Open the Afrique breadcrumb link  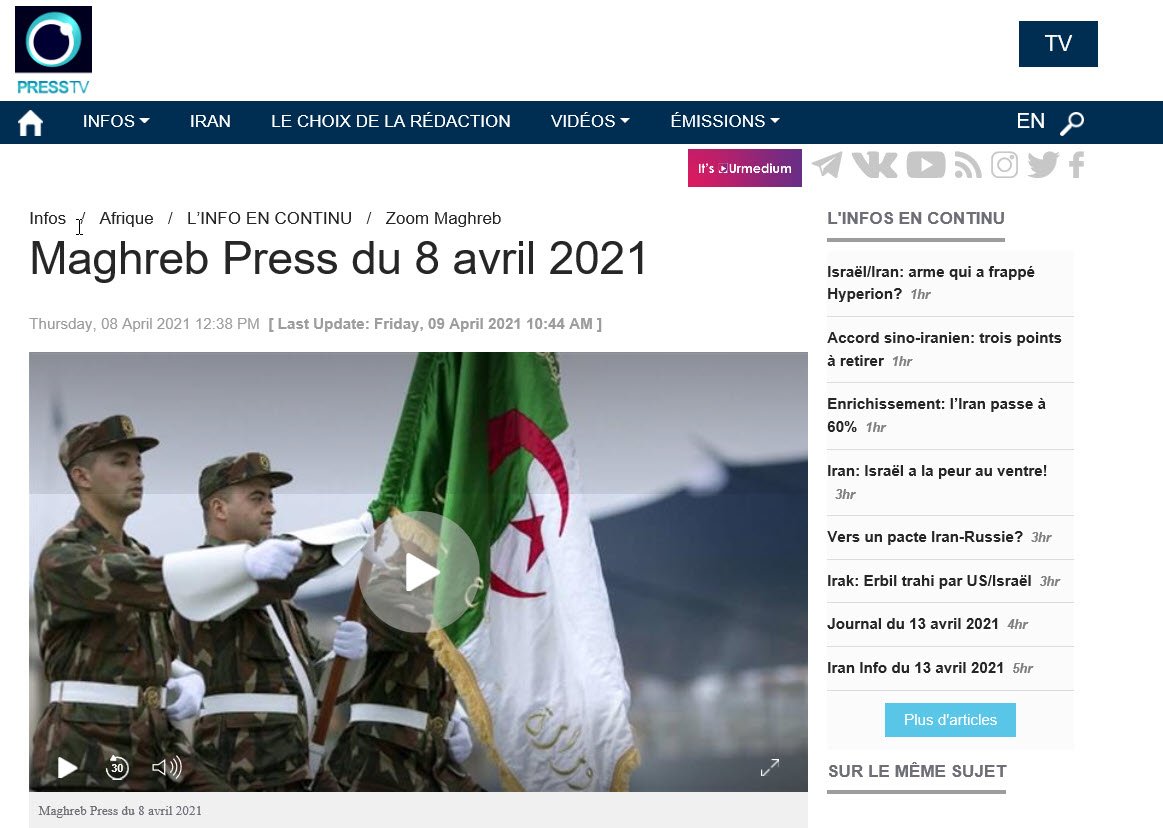pos(126,218)
